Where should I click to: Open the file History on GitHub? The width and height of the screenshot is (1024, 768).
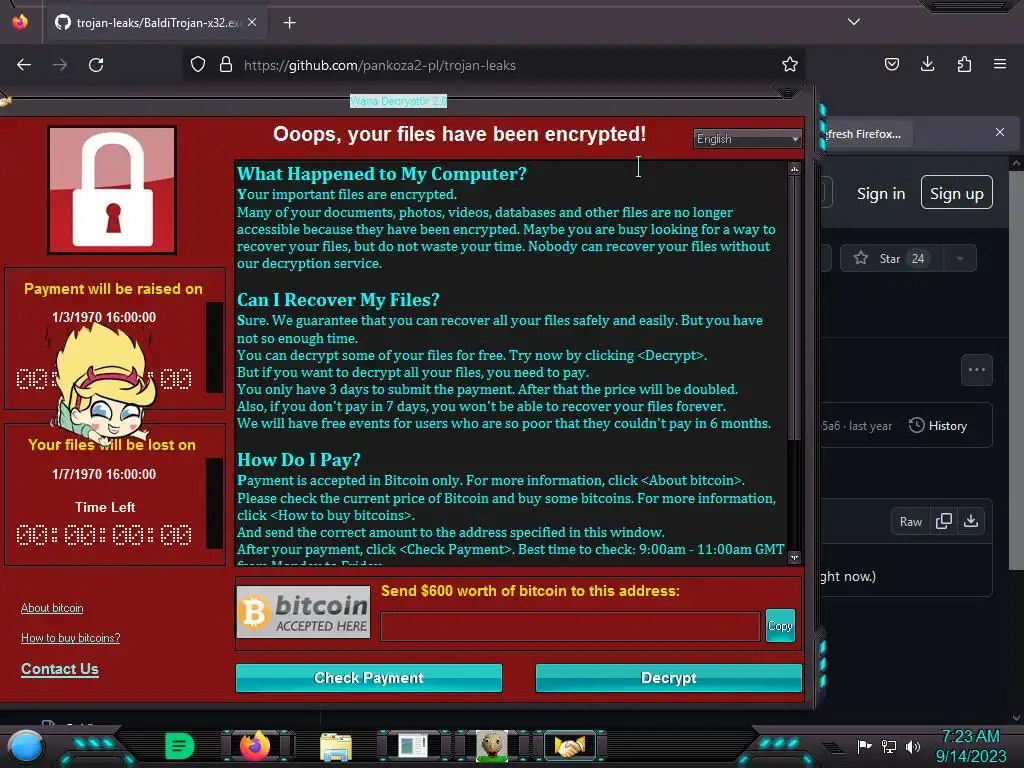coord(938,426)
